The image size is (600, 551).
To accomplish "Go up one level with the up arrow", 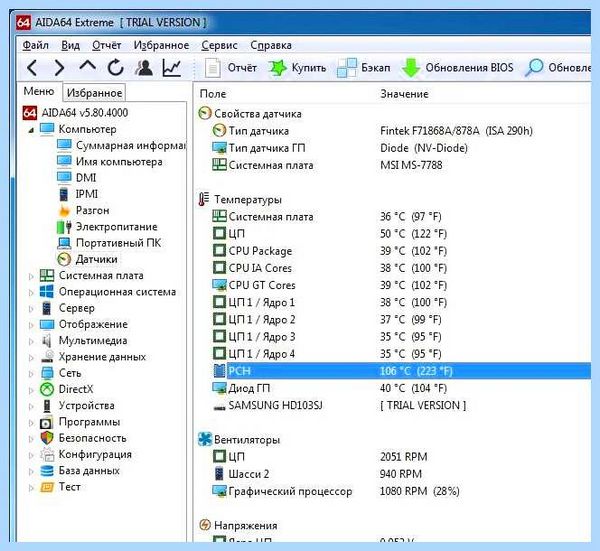I will point(87,67).
